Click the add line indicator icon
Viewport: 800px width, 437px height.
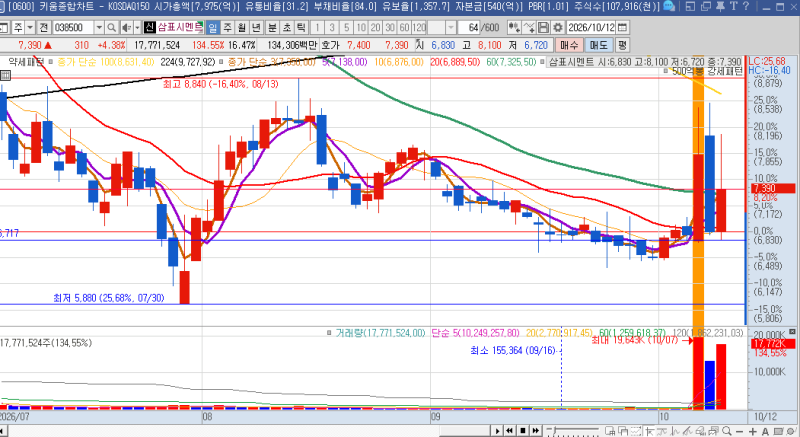530,28
